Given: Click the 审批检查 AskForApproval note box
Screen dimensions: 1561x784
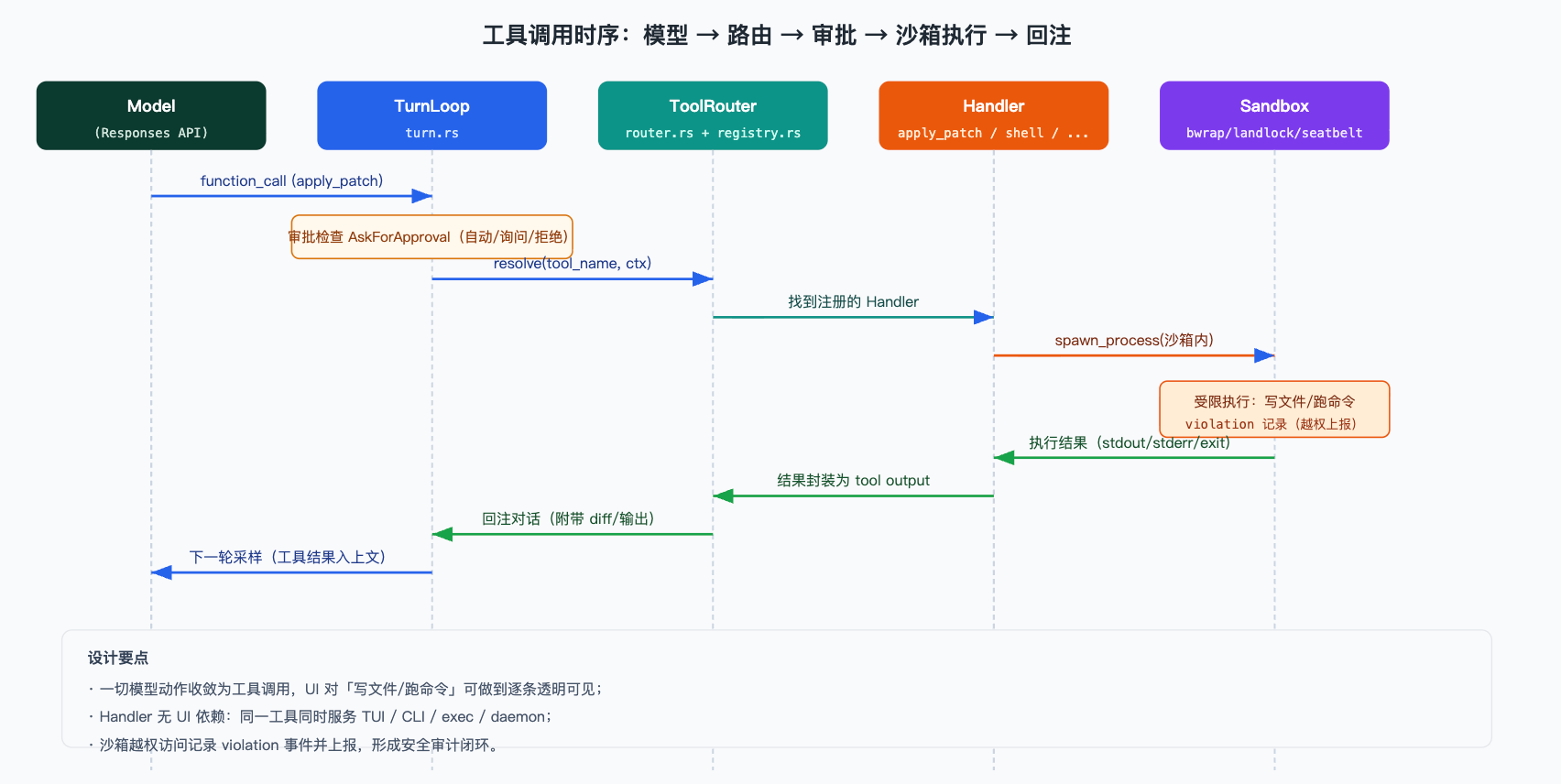Looking at the screenshot, I should pos(431,237).
